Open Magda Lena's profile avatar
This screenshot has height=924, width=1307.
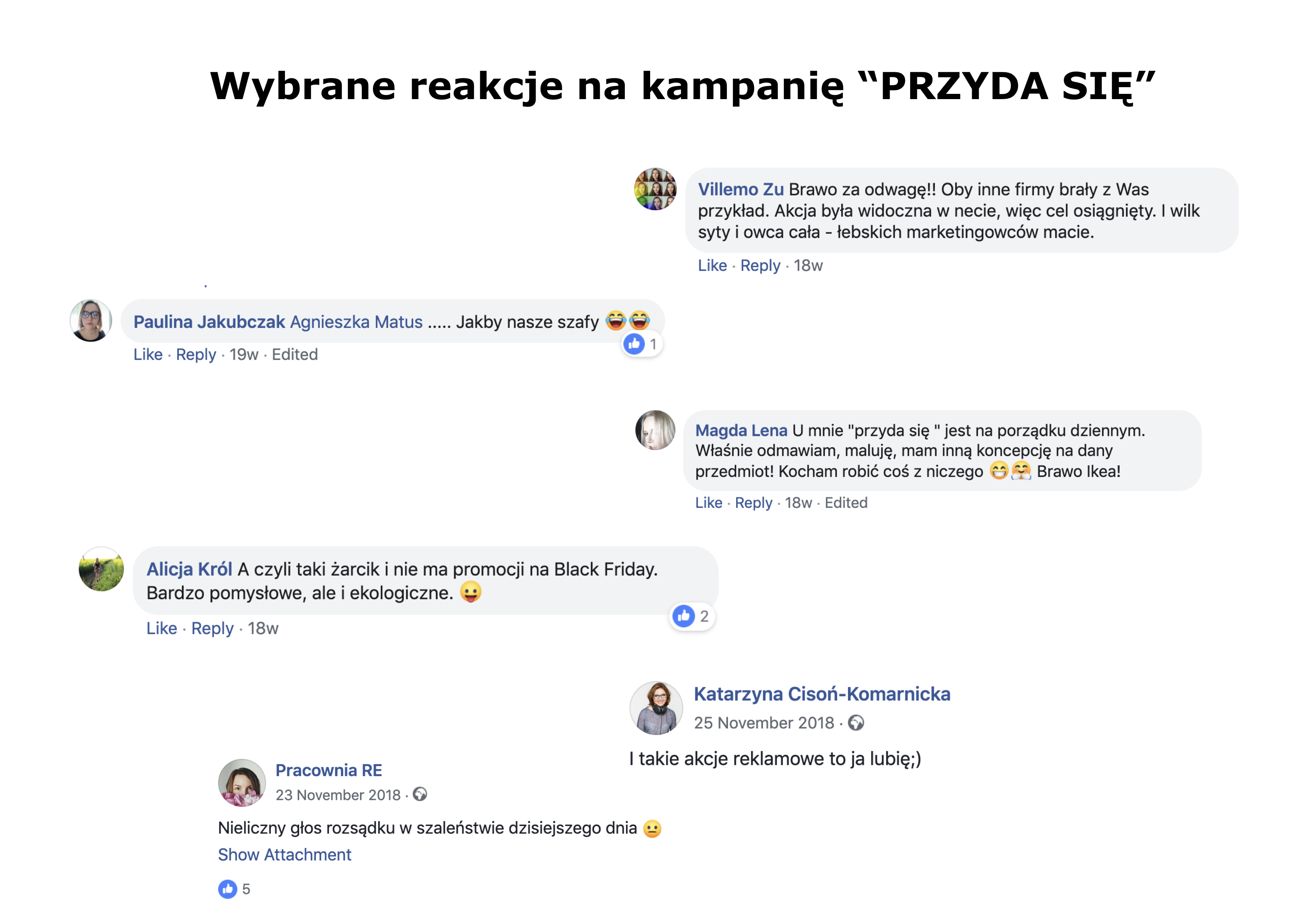pos(655,430)
